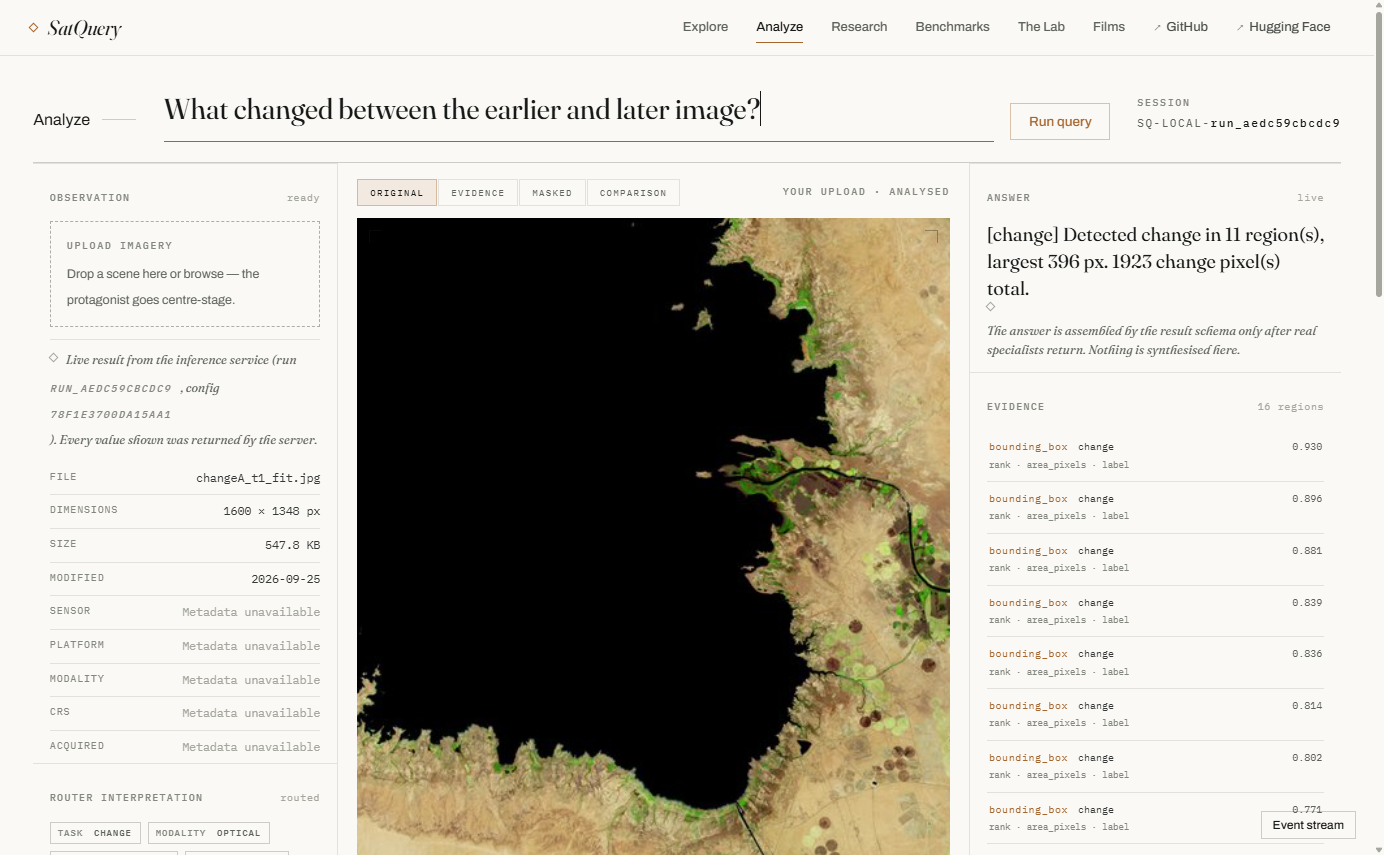Click the file size value 547.8 KB
Screen dimensions: 1384x855
(293, 545)
